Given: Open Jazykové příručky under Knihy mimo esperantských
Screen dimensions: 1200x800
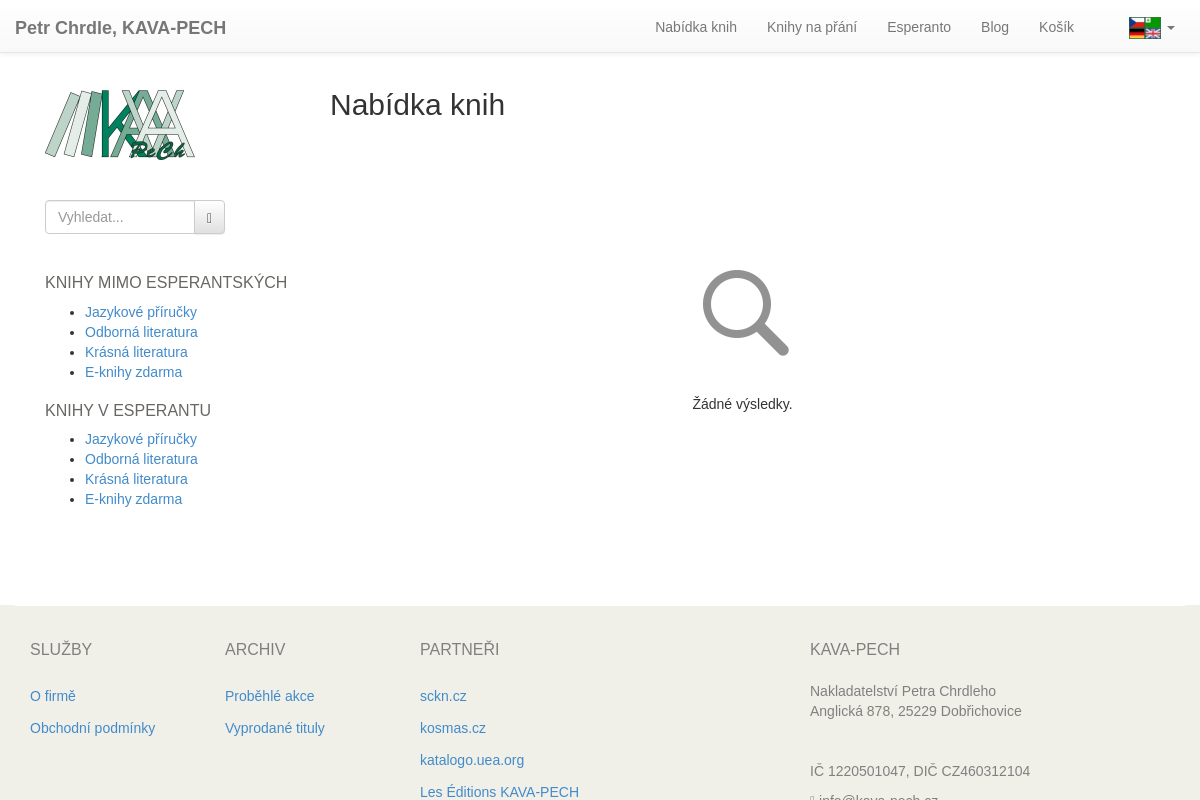Looking at the screenshot, I should [x=141, y=312].
